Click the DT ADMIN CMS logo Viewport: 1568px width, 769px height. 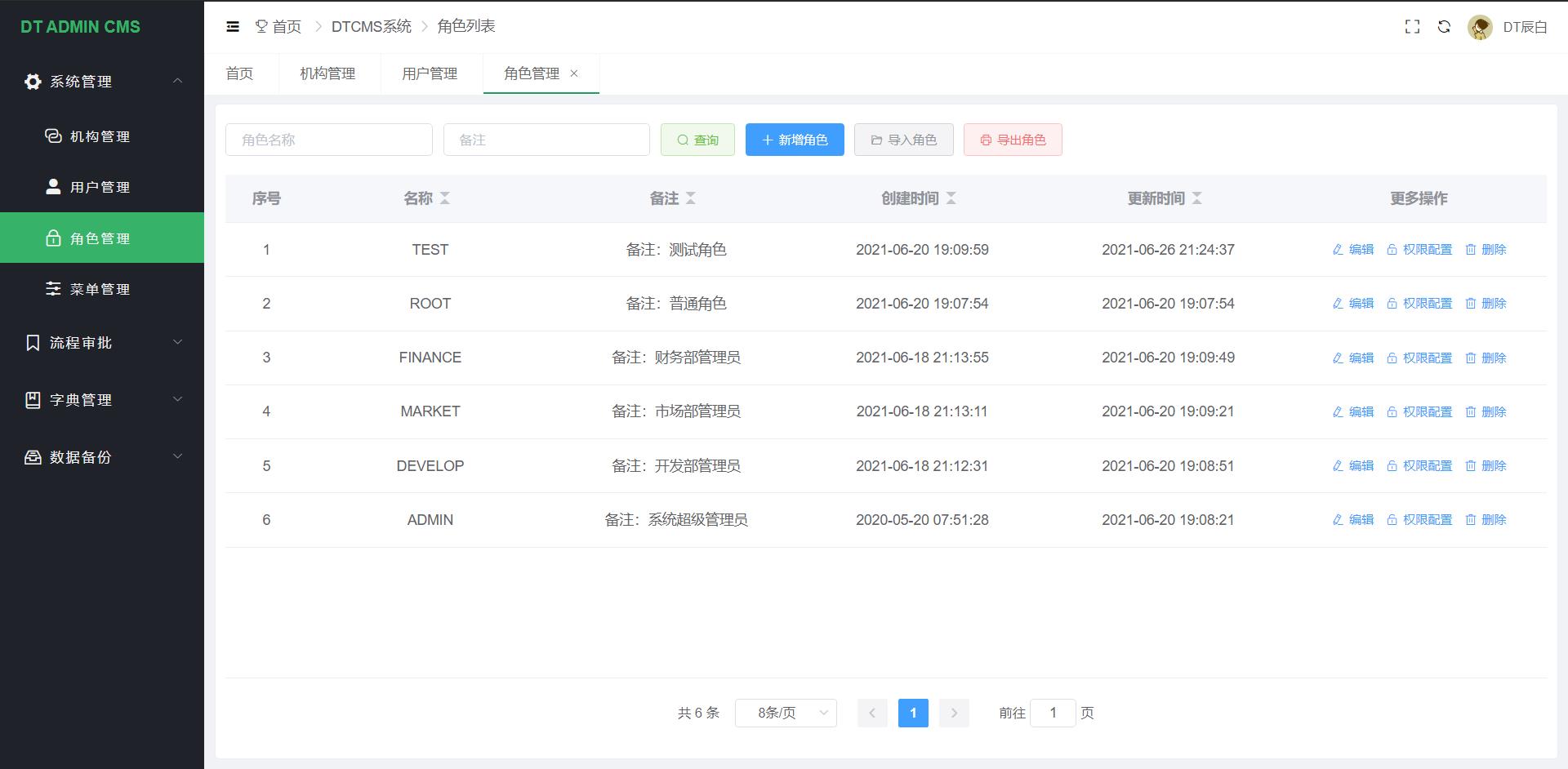(x=80, y=27)
